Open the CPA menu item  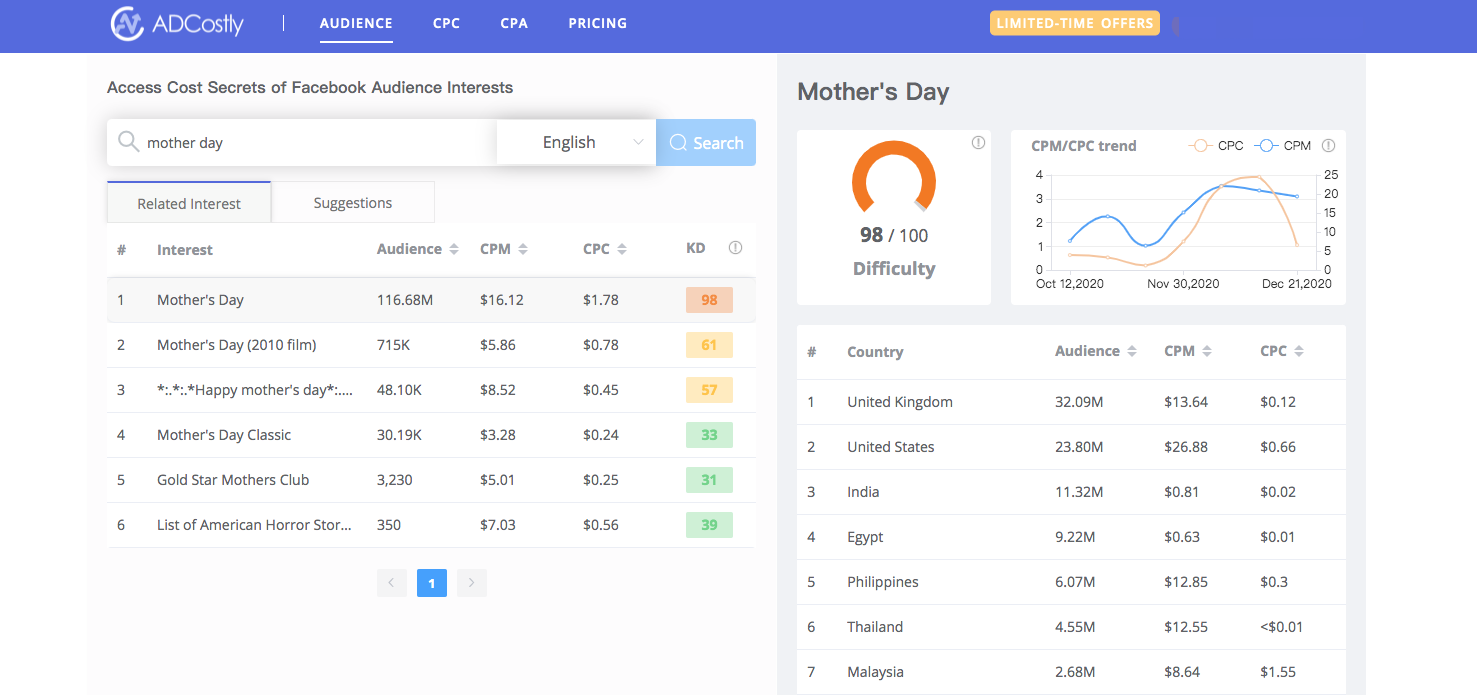(514, 23)
